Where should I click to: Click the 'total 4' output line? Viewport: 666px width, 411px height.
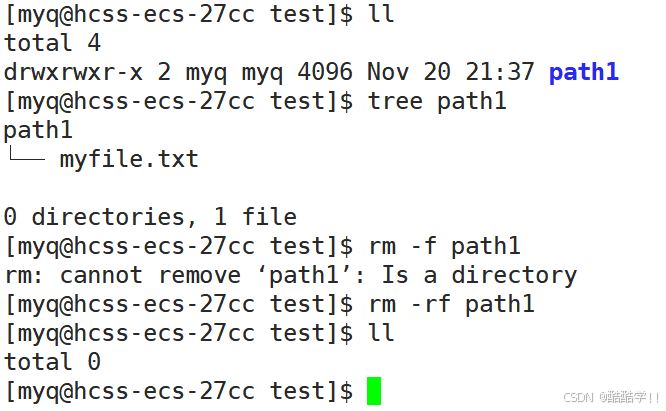(53, 43)
